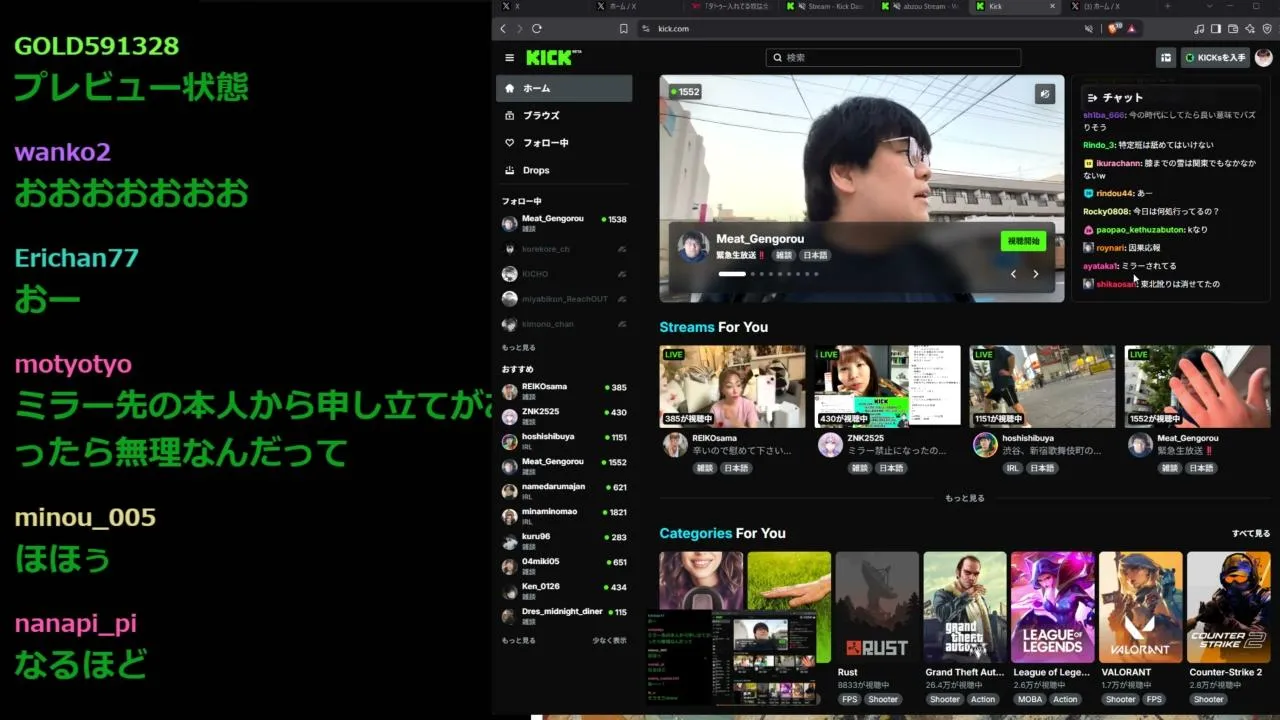Click the 雑談 tag on featured banner
This screenshot has height=720, width=1280.
tap(784, 255)
